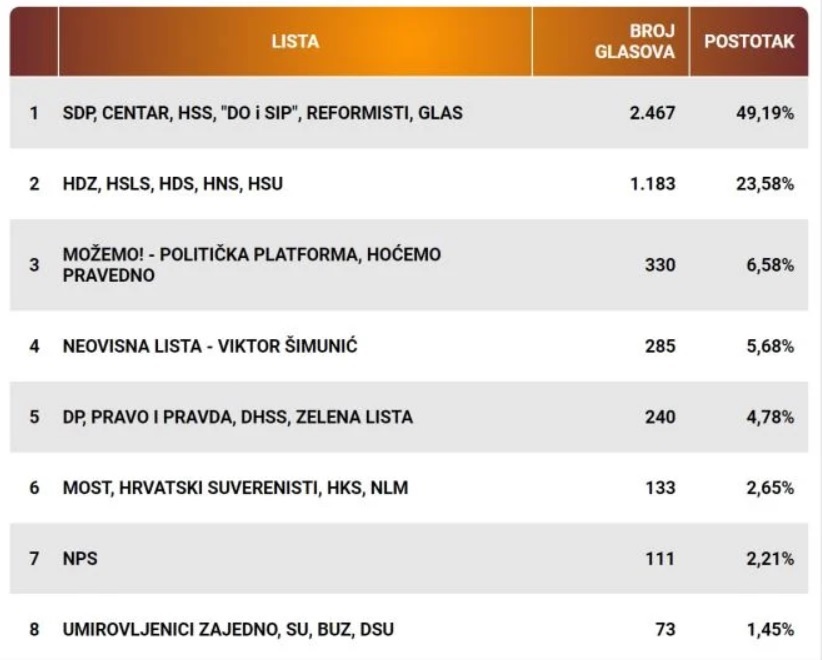Screen dimensions: 822x660
Task: Select DP, PRAVO I PRAVDA, DHSS row
Action: tap(409, 417)
